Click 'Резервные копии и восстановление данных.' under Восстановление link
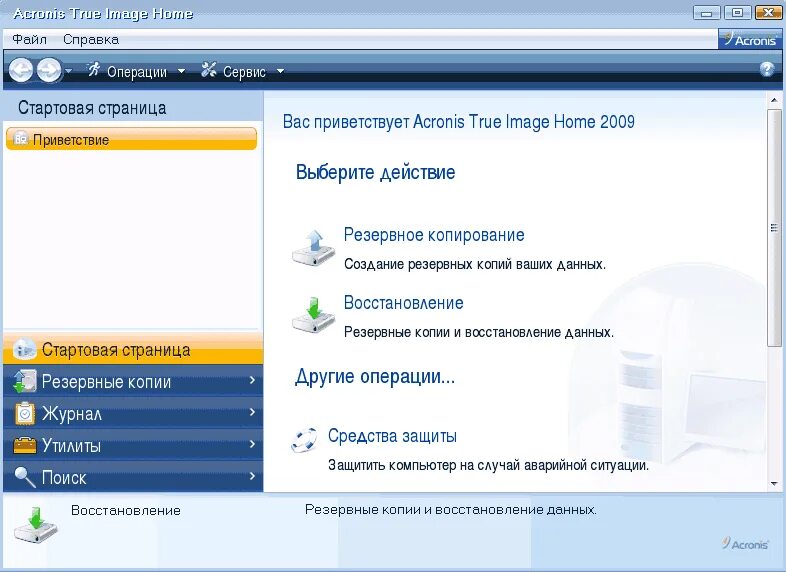The width and height of the screenshot is (786, 572). pyautogui.click(x=479, y=332)
